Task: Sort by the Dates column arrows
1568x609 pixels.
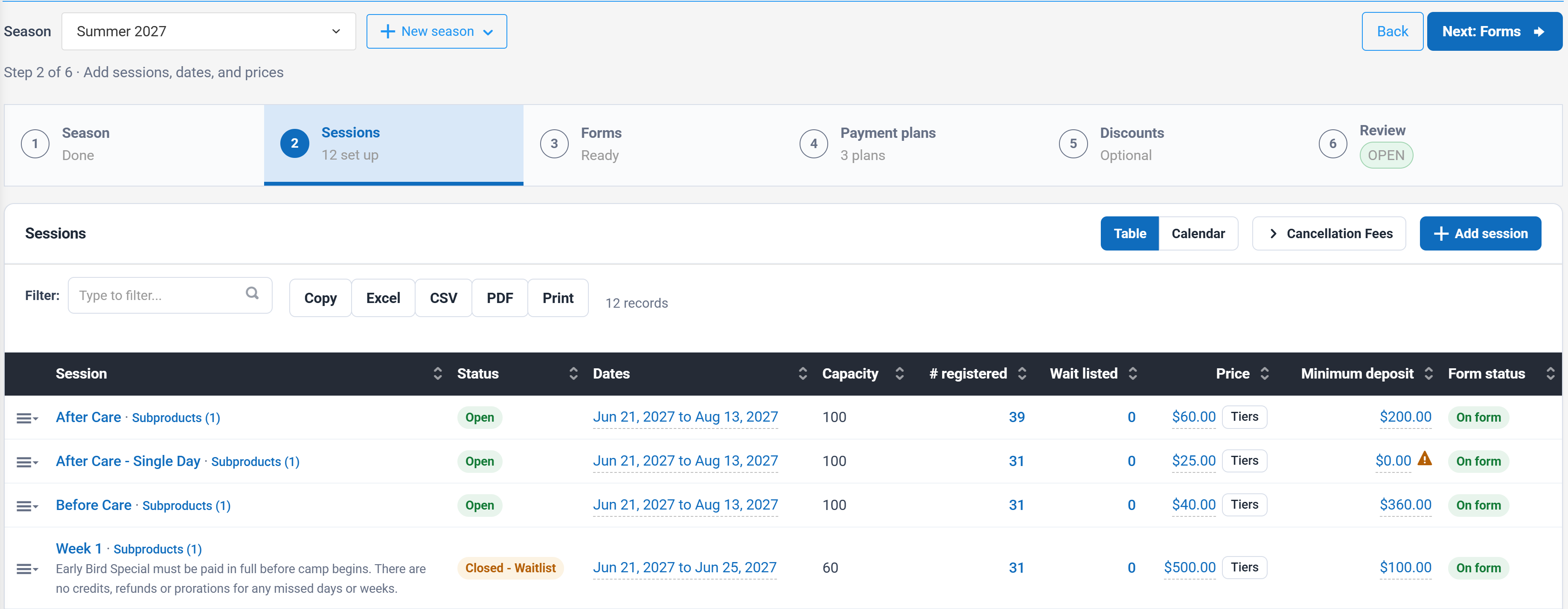Action: pyautogui.click(x=803, y=373)
